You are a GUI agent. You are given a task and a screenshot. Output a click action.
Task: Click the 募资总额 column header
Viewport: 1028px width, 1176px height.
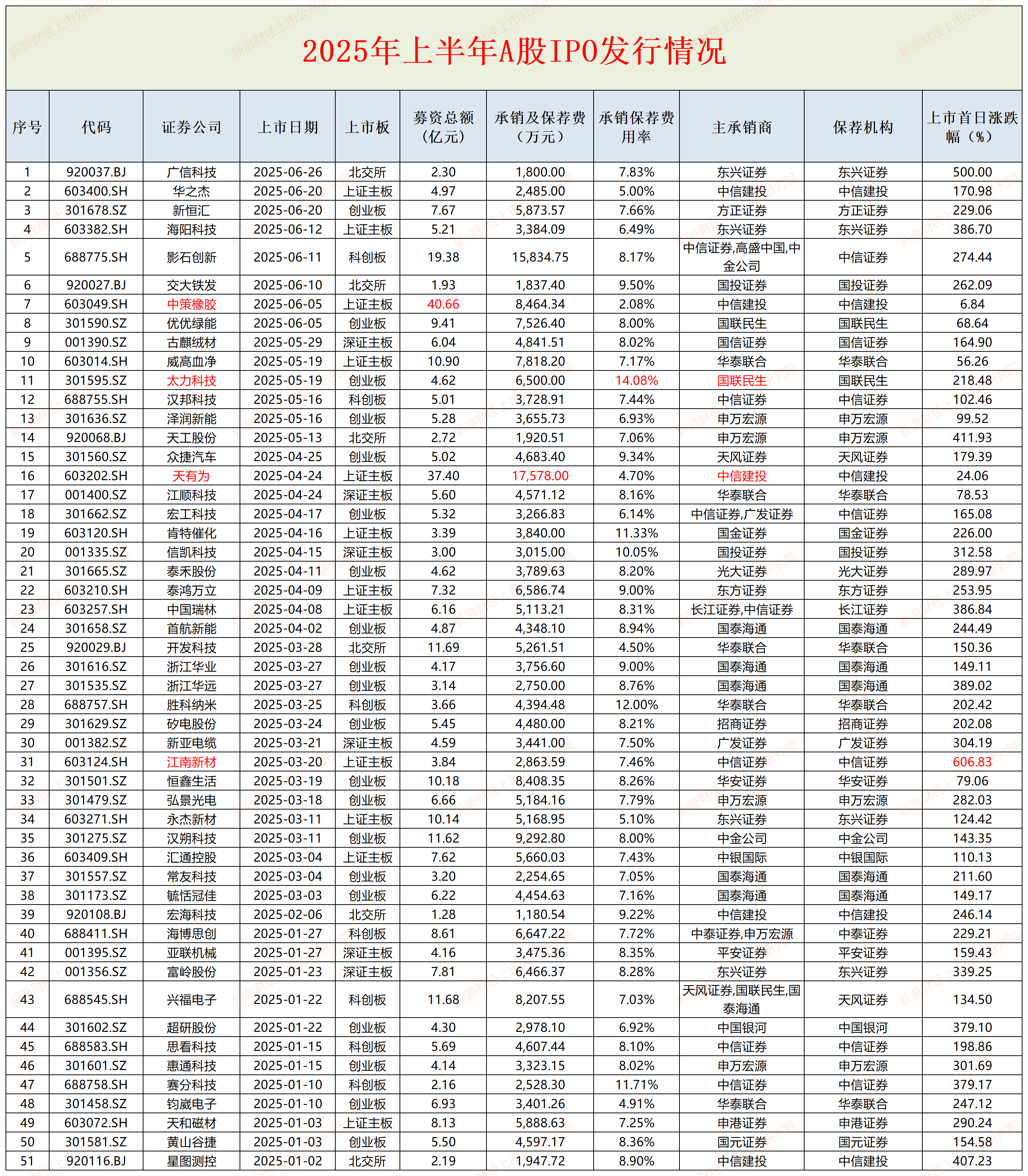click(x=443, y=127)
